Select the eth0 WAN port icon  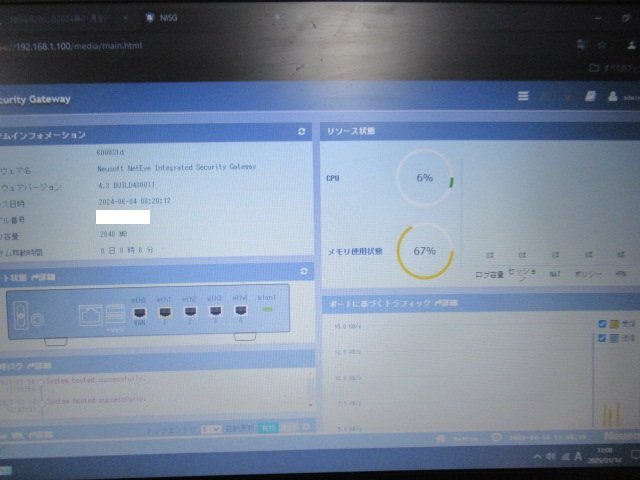pos(140,313)
